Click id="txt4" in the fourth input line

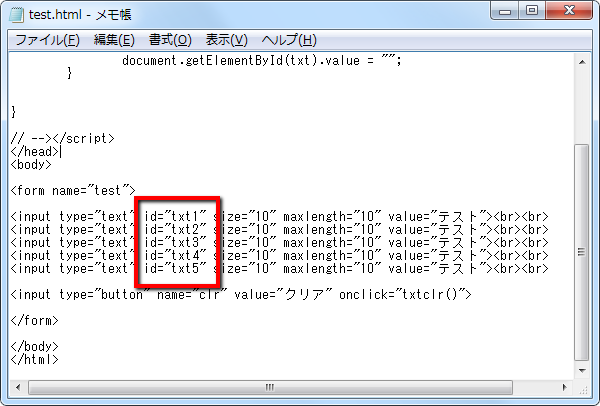175,256
